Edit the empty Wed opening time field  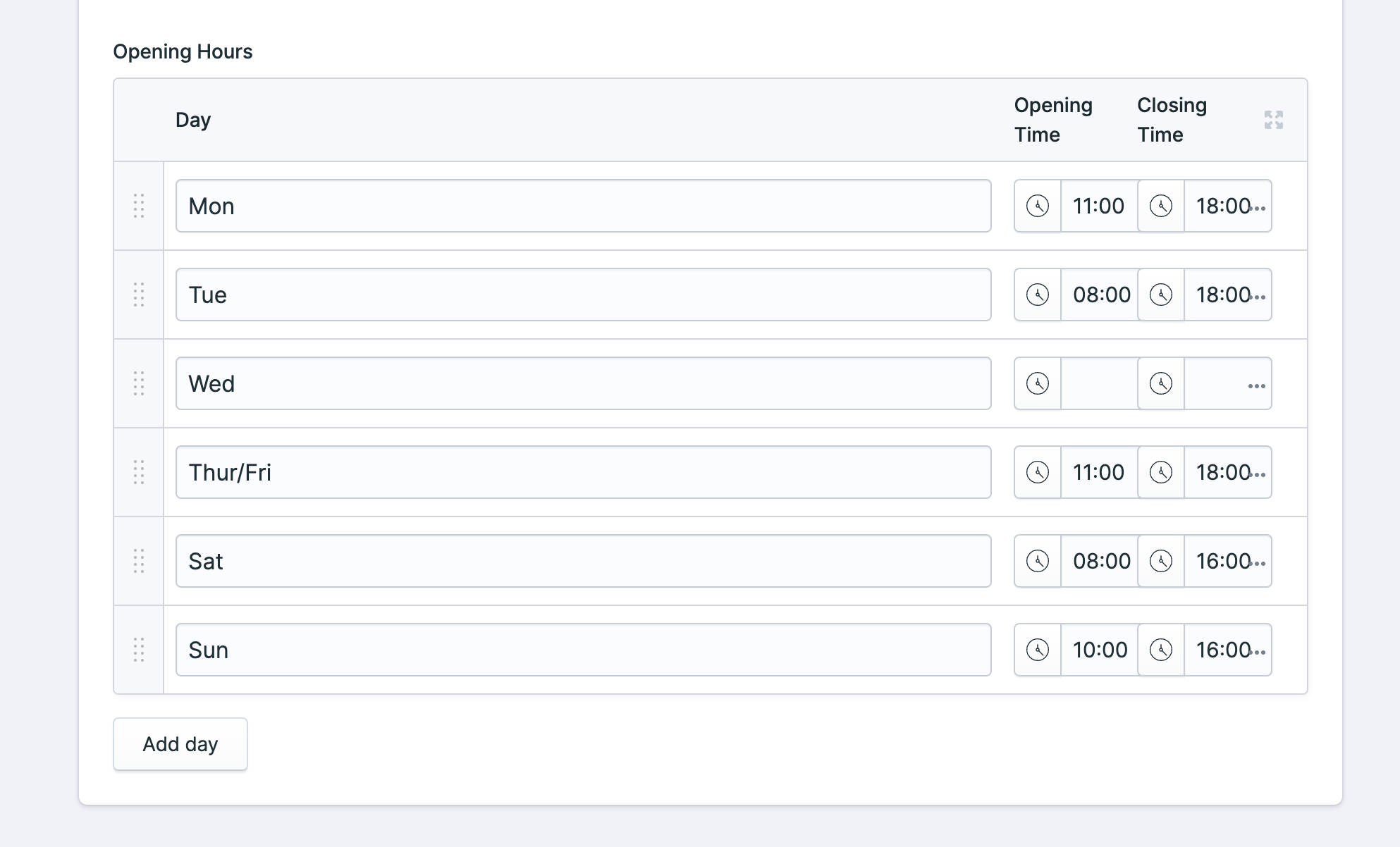pyautogui.click(x=1098, y=383)
